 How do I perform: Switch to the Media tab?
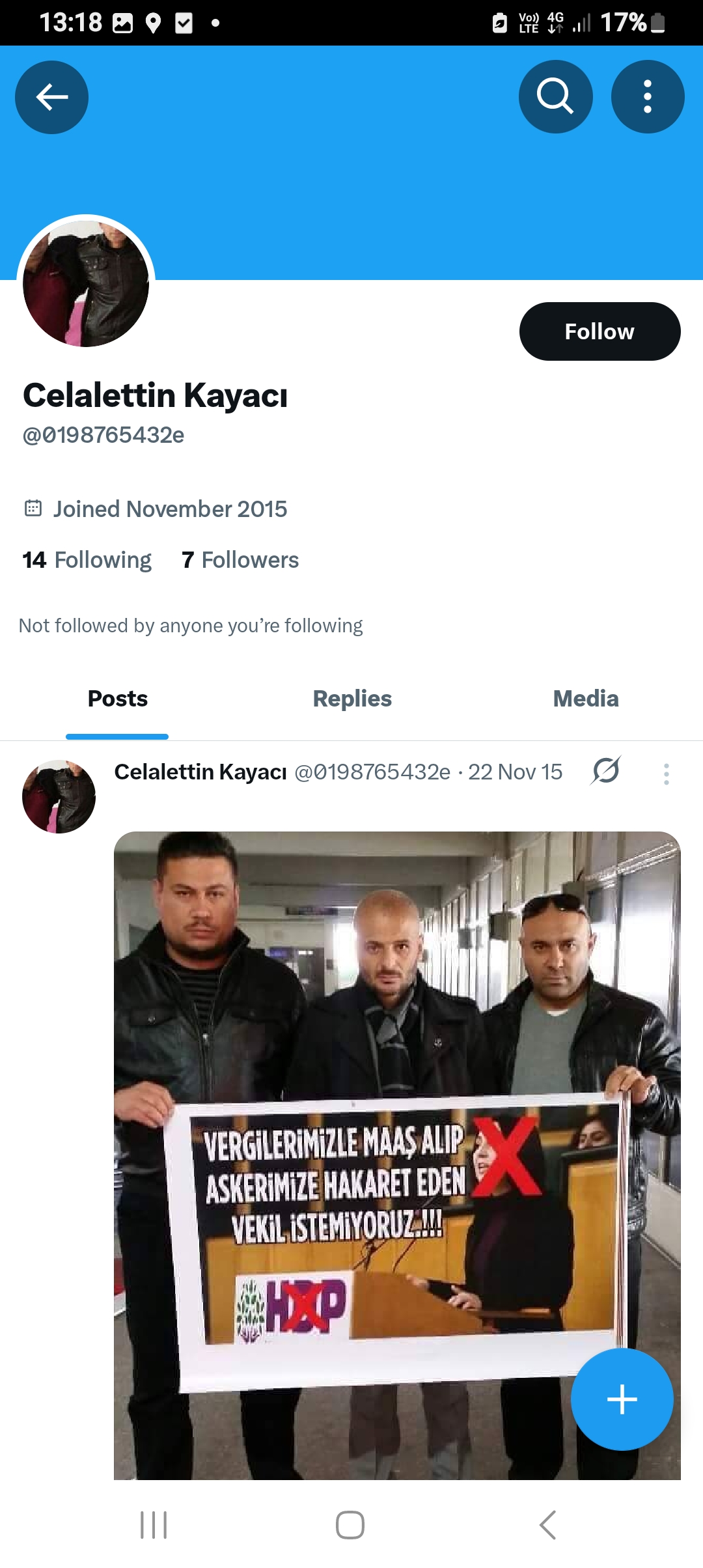(586, 699)
